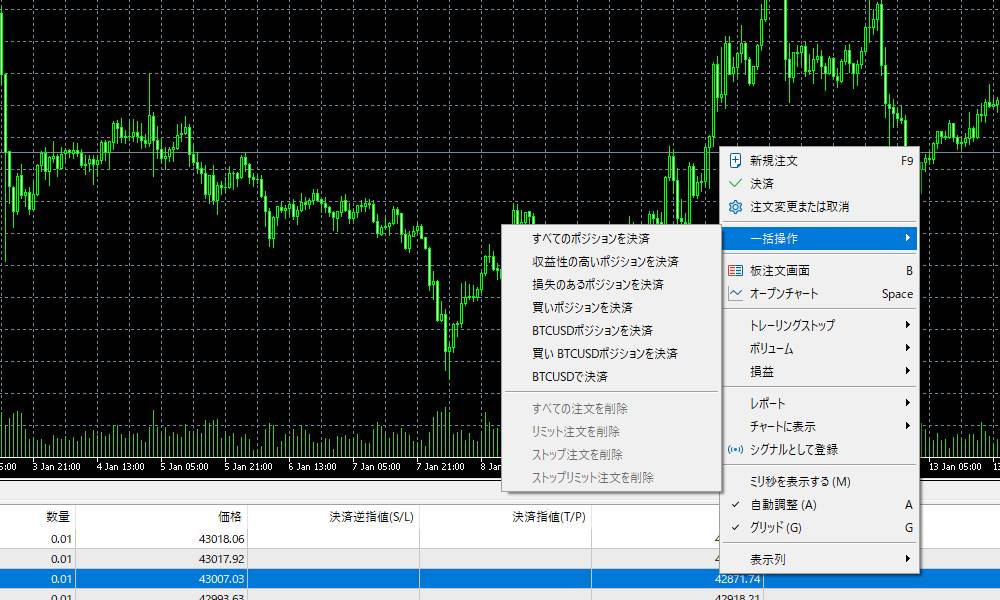This screenshot has height=600, width=1000.
Task: Click the gear icon for 注文変更または取消
Action: click(736, 207)
